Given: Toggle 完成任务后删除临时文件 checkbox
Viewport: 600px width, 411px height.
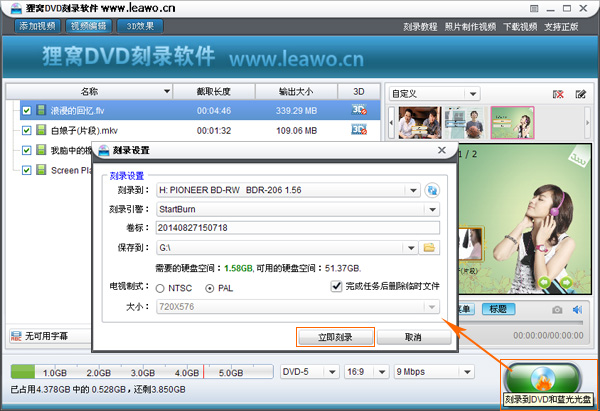Looking at the screenshot, I should point(336,286).
